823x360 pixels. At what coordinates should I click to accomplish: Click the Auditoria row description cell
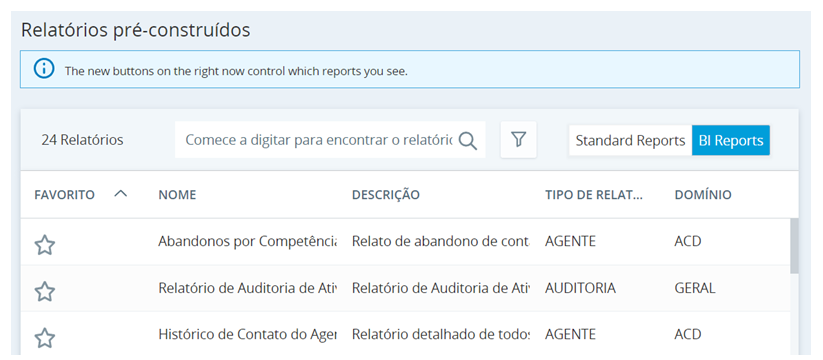441,288
